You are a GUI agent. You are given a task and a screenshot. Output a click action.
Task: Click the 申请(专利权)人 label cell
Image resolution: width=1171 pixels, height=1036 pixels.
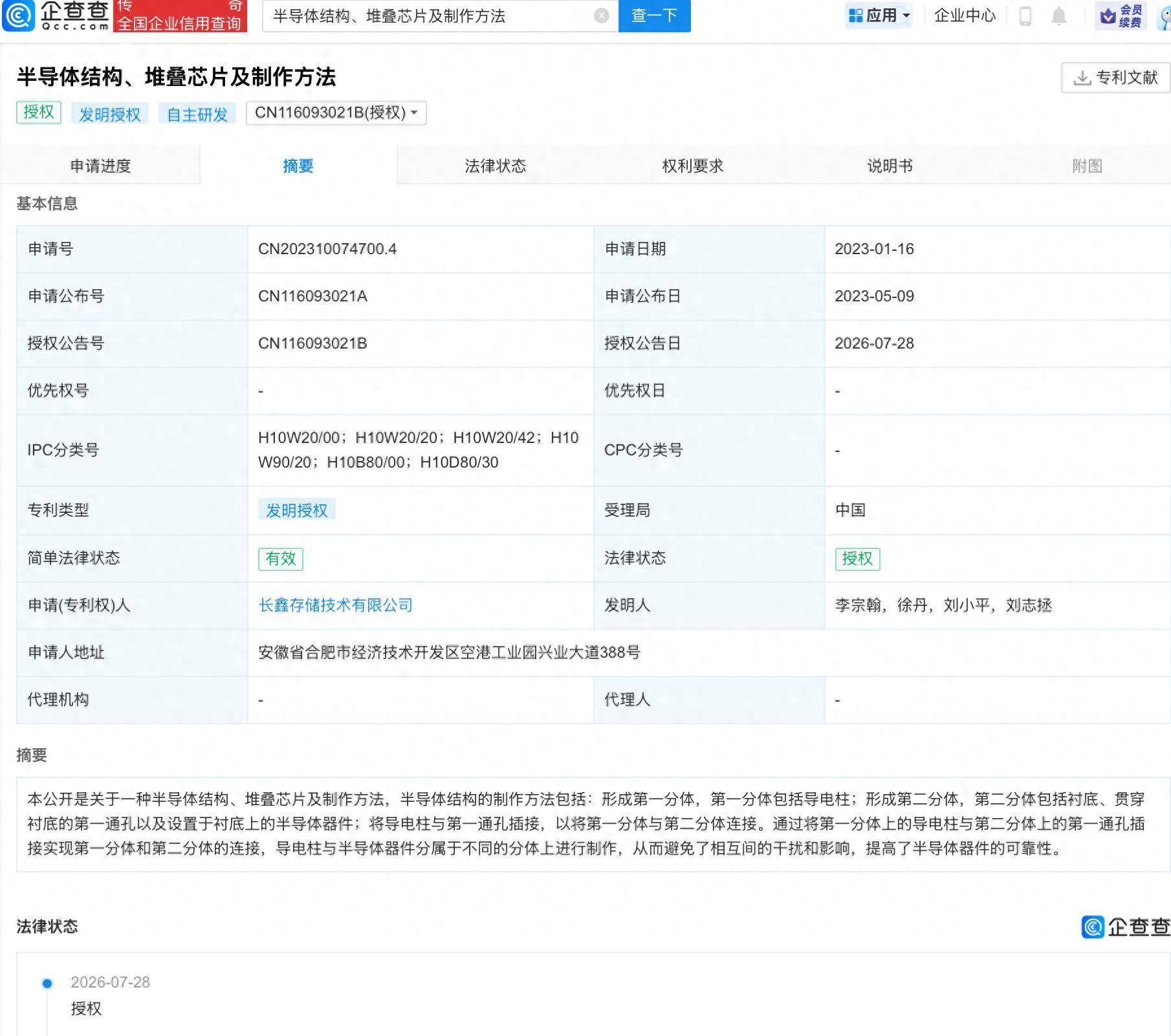(x=132, y=605)
